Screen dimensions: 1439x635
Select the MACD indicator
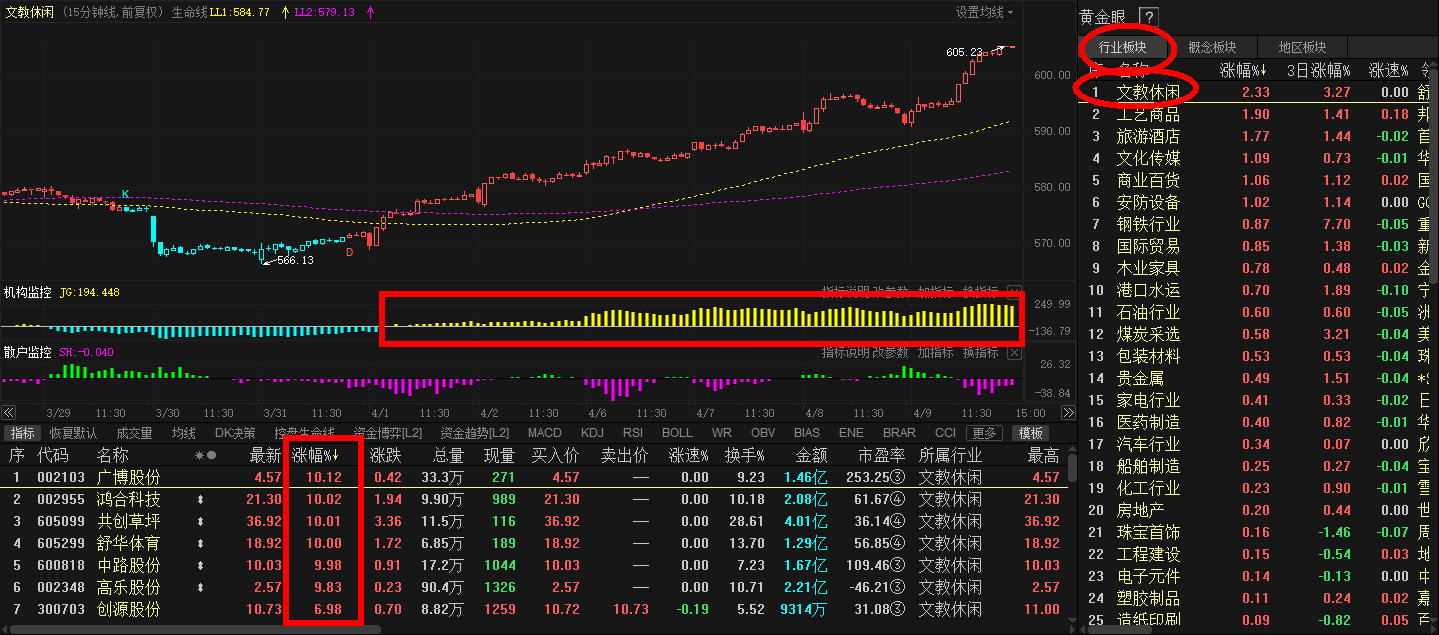click(545, 433)
